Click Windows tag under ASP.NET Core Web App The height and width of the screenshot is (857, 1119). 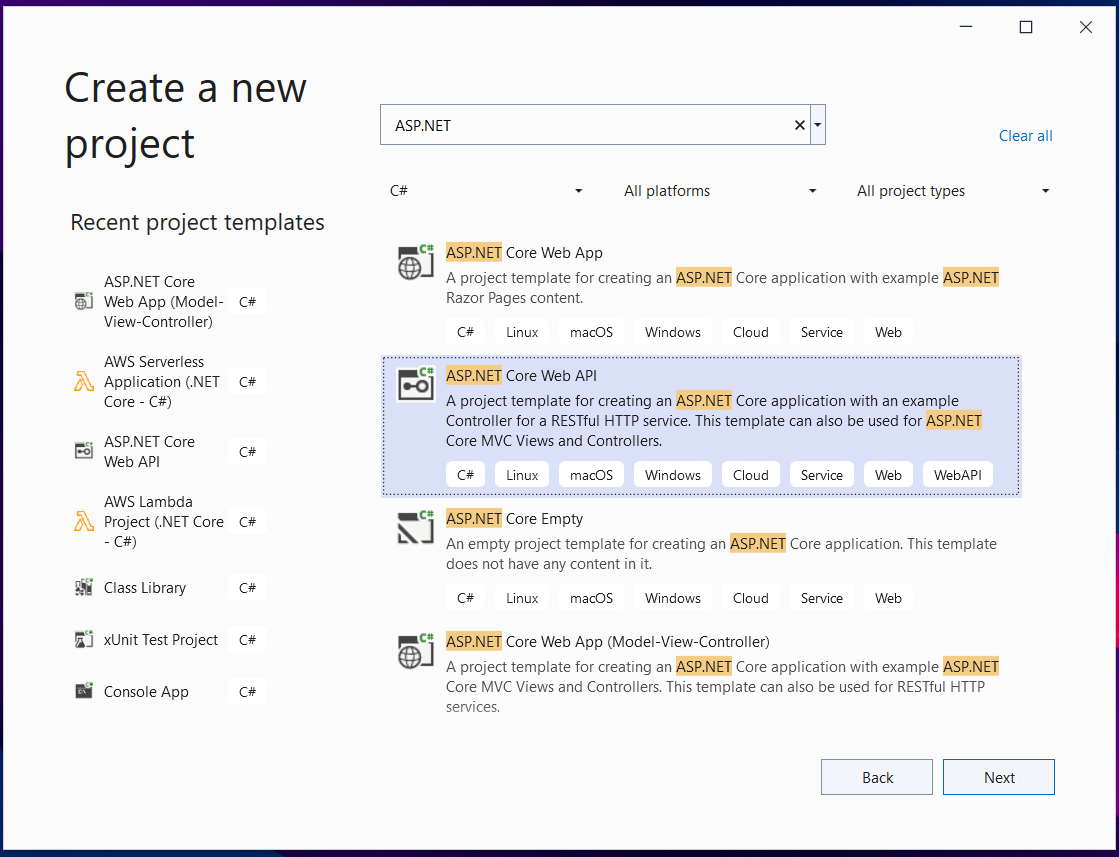click(x=672, y=332)
